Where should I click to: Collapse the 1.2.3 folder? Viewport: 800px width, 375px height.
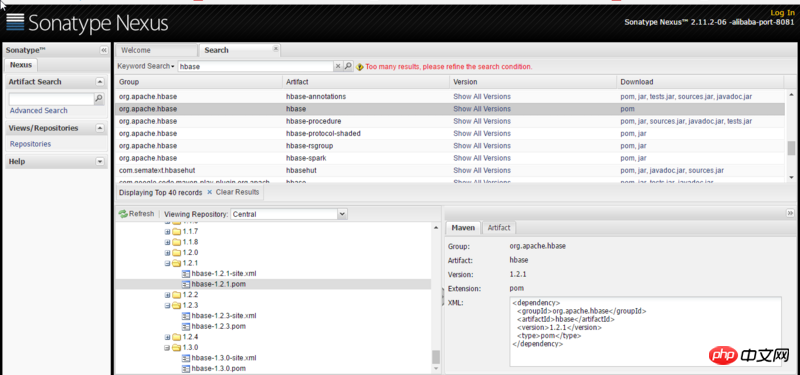[x=167, y=306]
